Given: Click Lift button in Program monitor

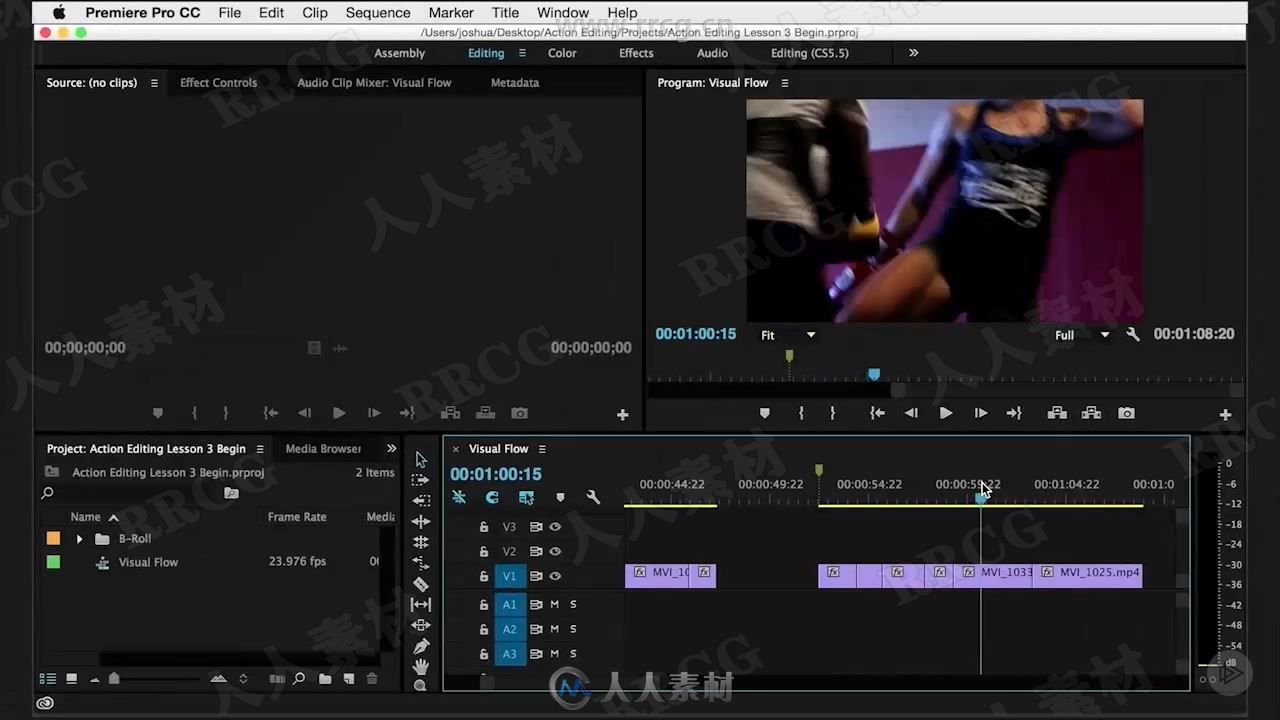Looking at the screenshot, I should coord(1057,413).
